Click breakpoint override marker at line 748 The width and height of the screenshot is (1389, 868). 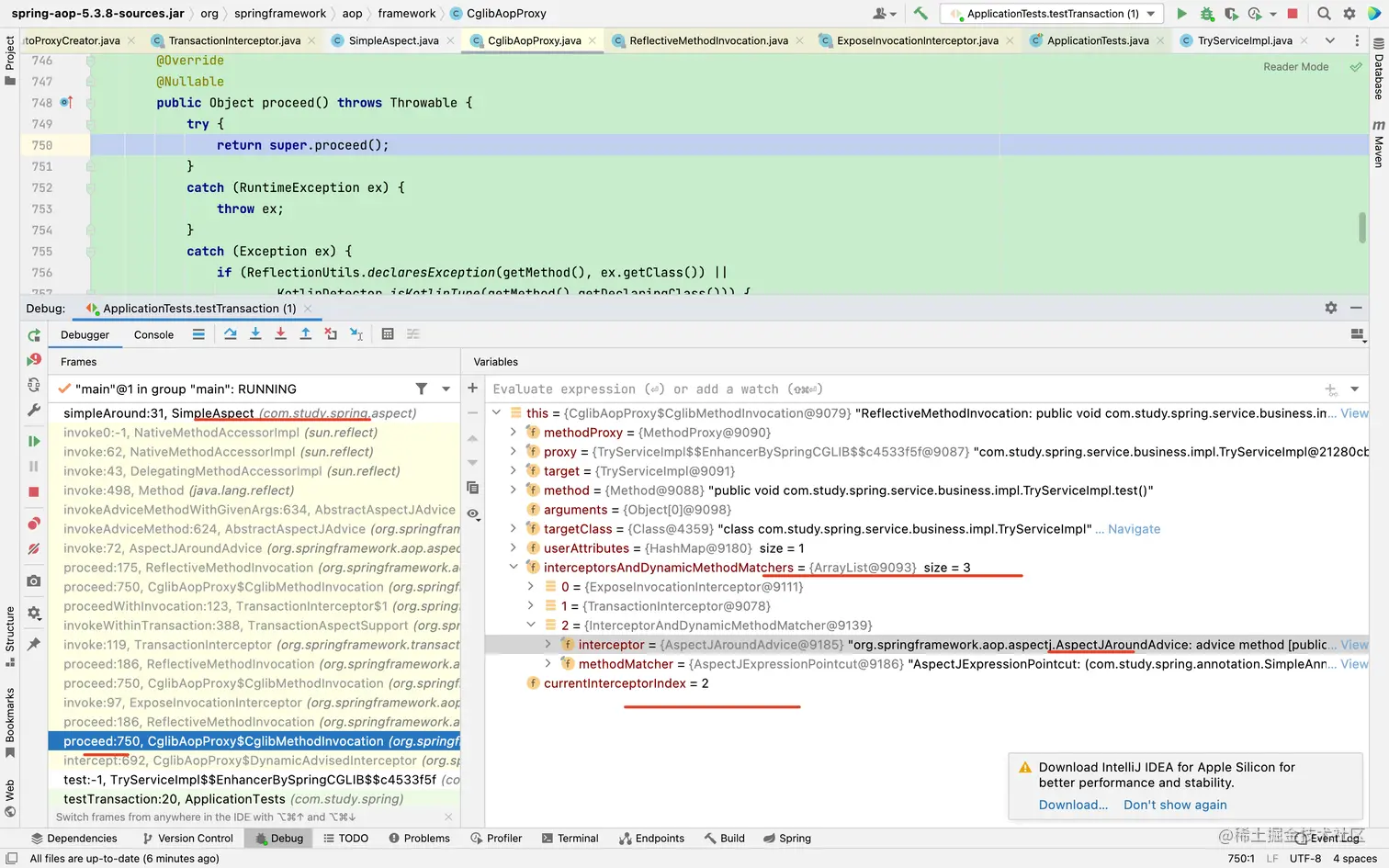66,103
